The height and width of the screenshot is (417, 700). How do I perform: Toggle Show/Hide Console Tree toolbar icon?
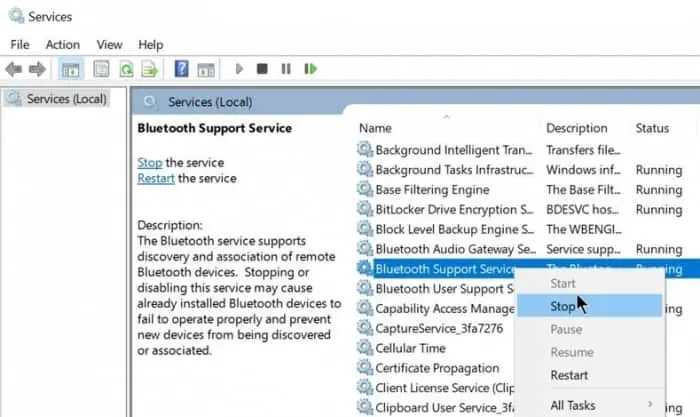click(71, 69)
